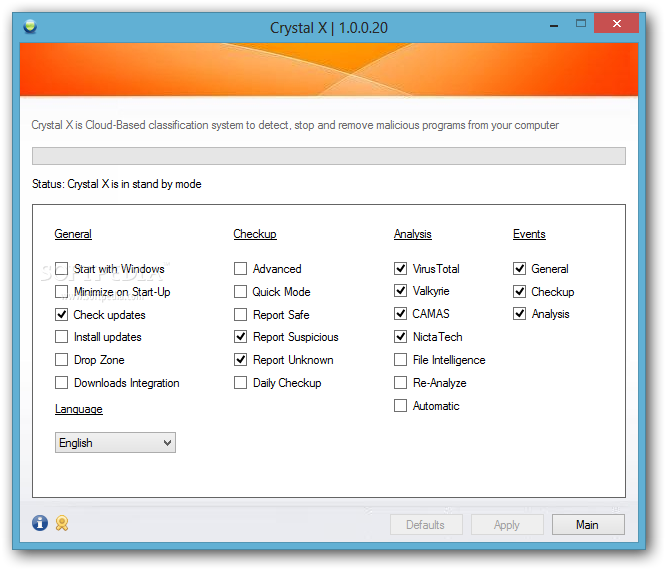Click the Crystal X title bar app icon

(x=30, y=26)
